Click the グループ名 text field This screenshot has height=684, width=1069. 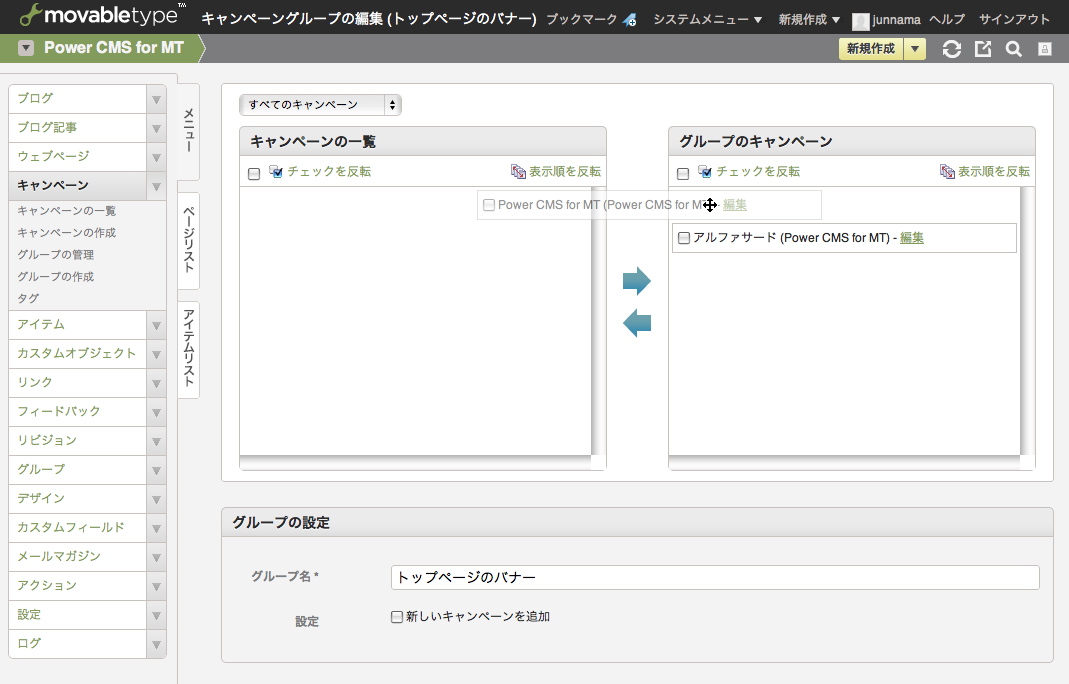point(714,578)
